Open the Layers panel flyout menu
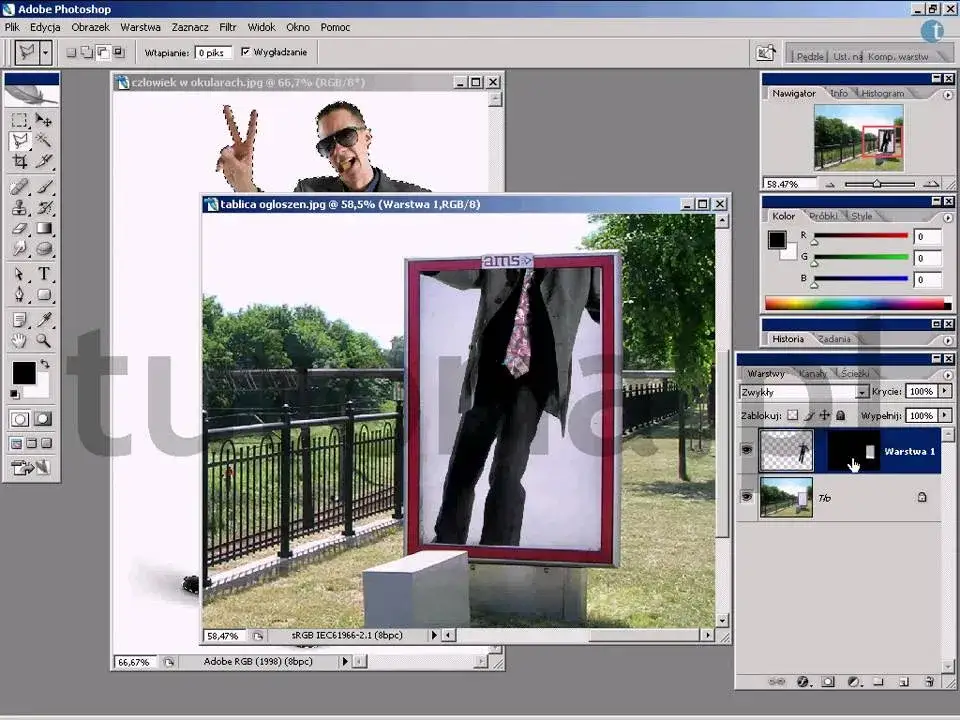960x720 pixels. click(x=947, y=376)
